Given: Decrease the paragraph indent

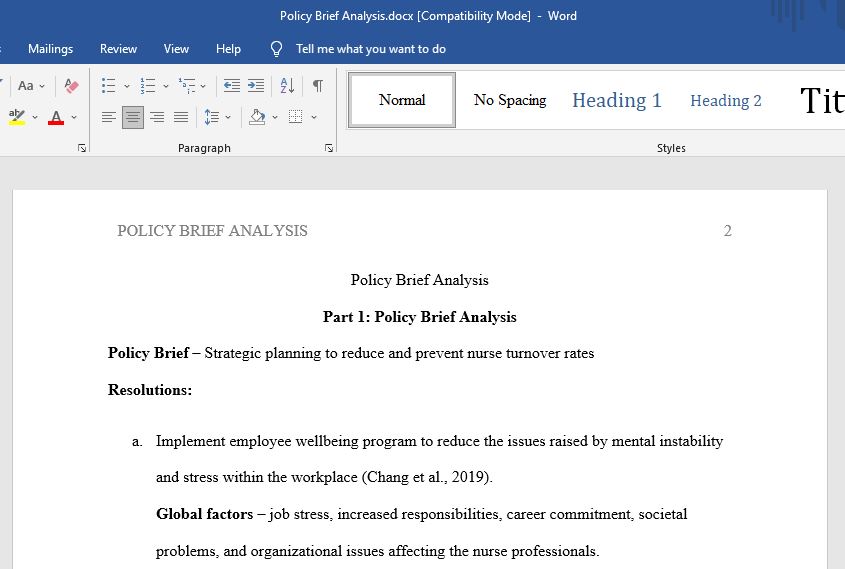Looking at the screenshot, I should [x=232, y=86].
